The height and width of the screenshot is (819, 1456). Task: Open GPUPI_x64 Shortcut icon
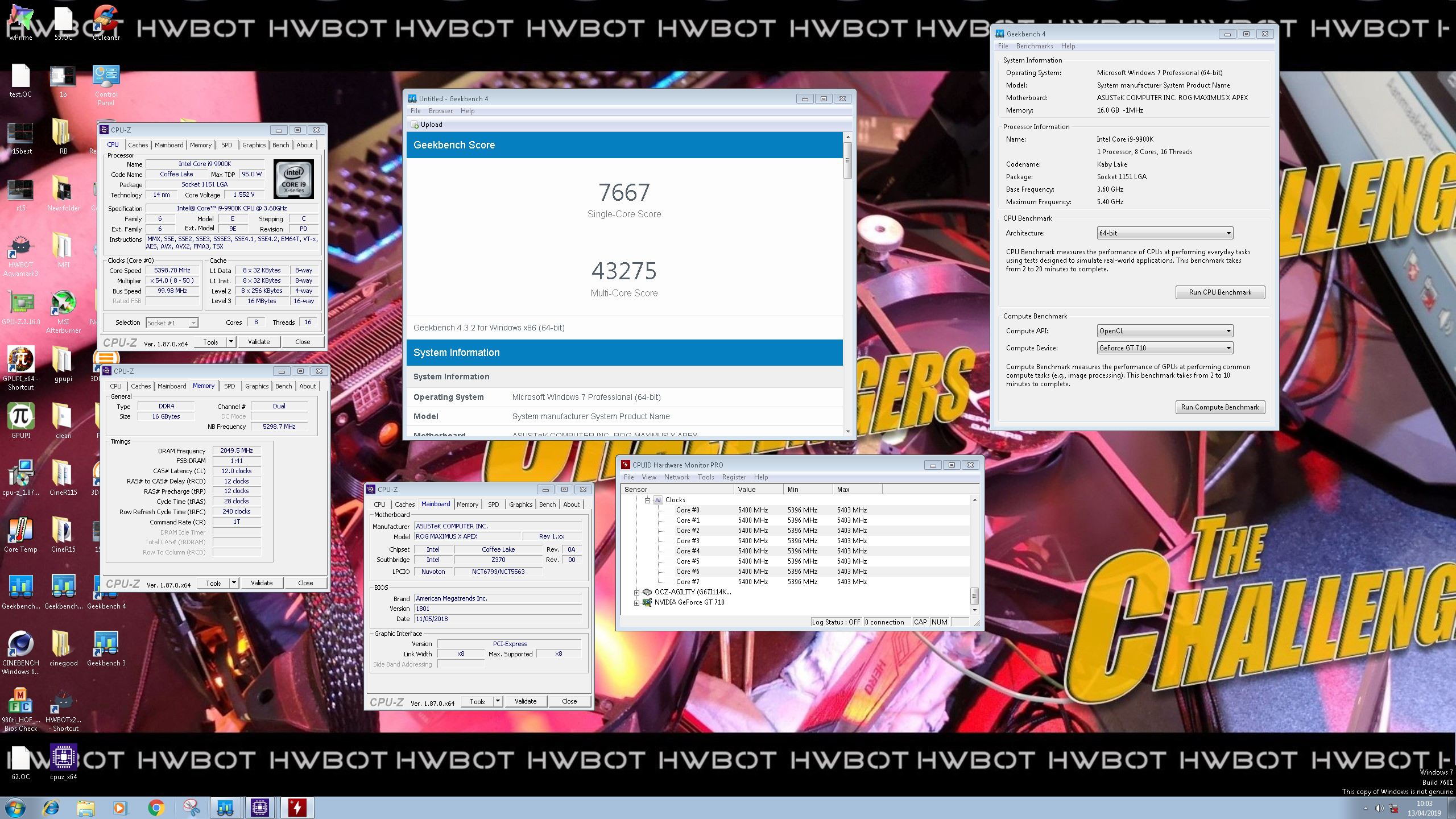tap(20, 369)
